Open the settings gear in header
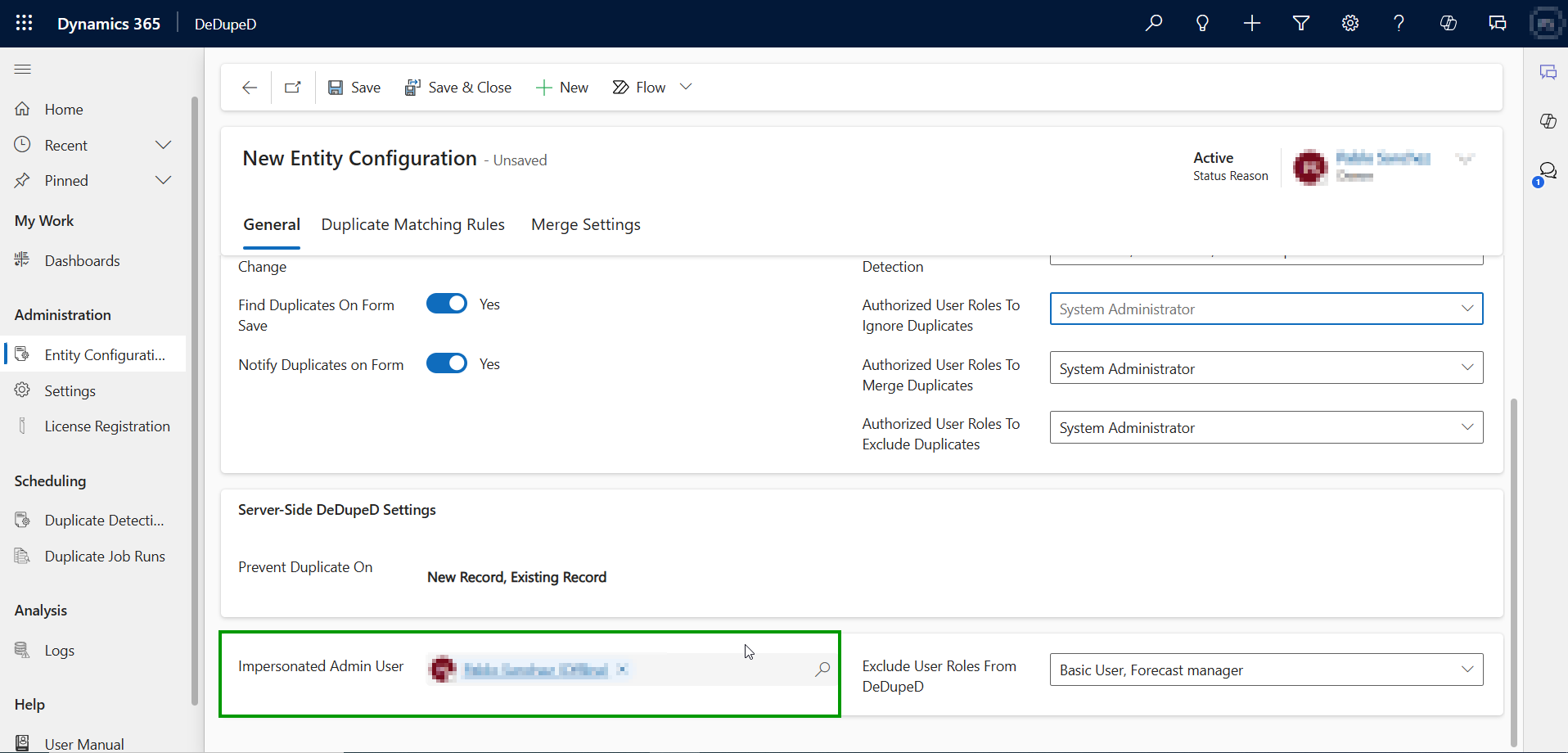Screen dimensions: 1568x753 pyautogui.click(x=1349, y=23)
